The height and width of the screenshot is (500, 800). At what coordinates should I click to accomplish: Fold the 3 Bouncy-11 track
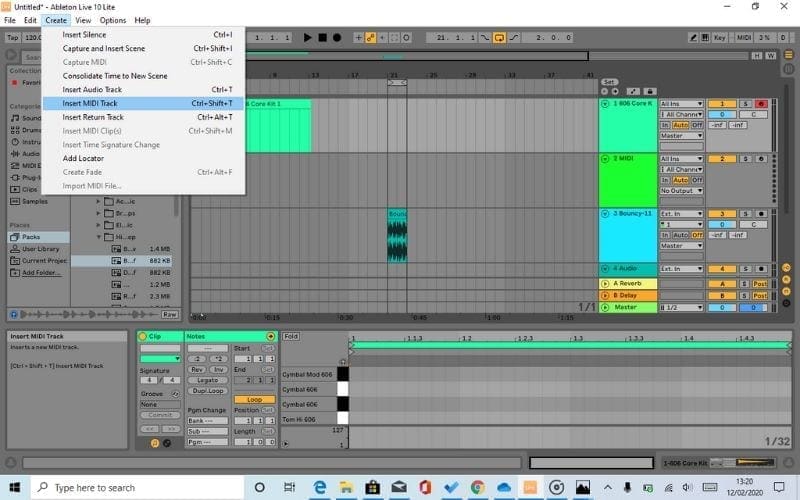pyautogui.click(x=605, y=214)
